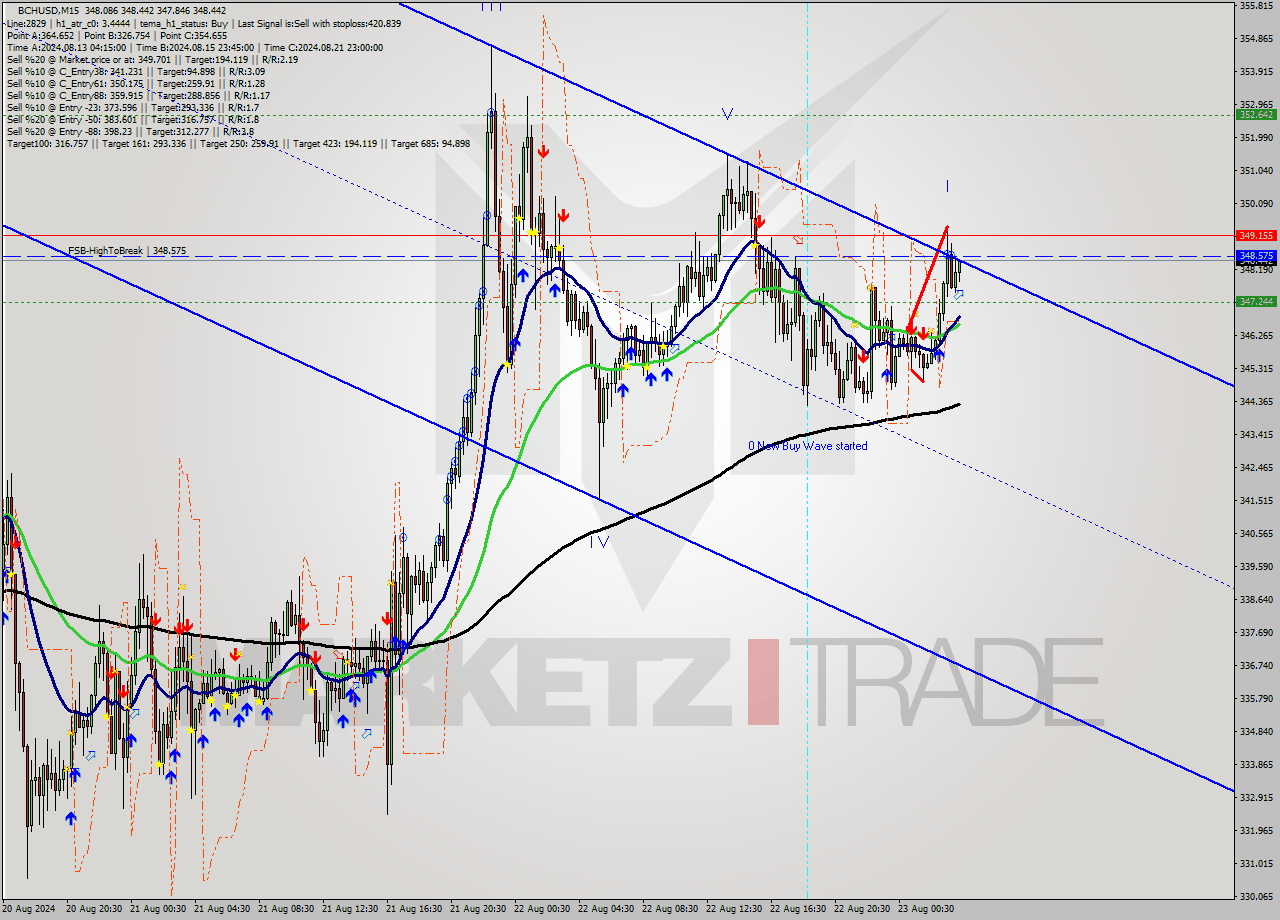Click the 'Point A:364.652' label
The image size is (1280, 920).
40,35
